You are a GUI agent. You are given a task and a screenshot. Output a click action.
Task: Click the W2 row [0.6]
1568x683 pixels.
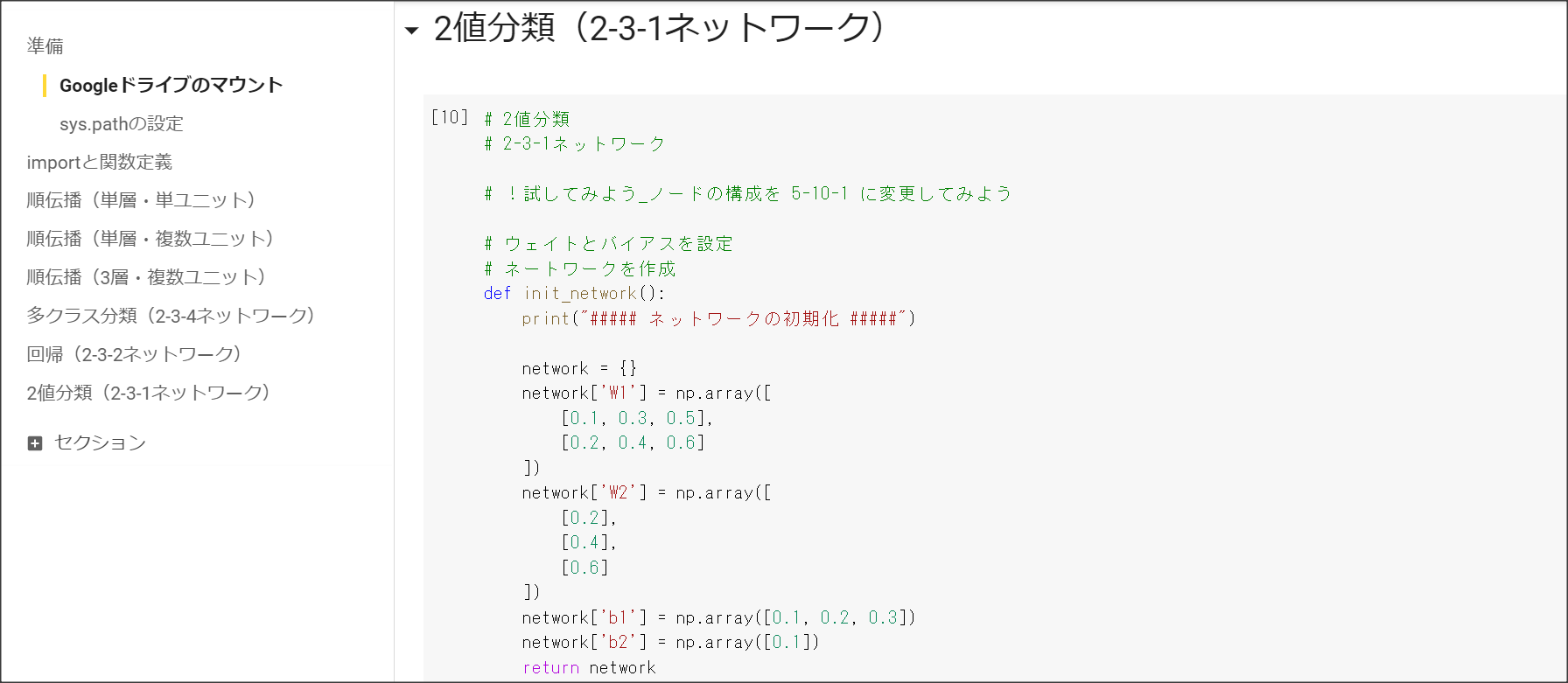(584, 568)
